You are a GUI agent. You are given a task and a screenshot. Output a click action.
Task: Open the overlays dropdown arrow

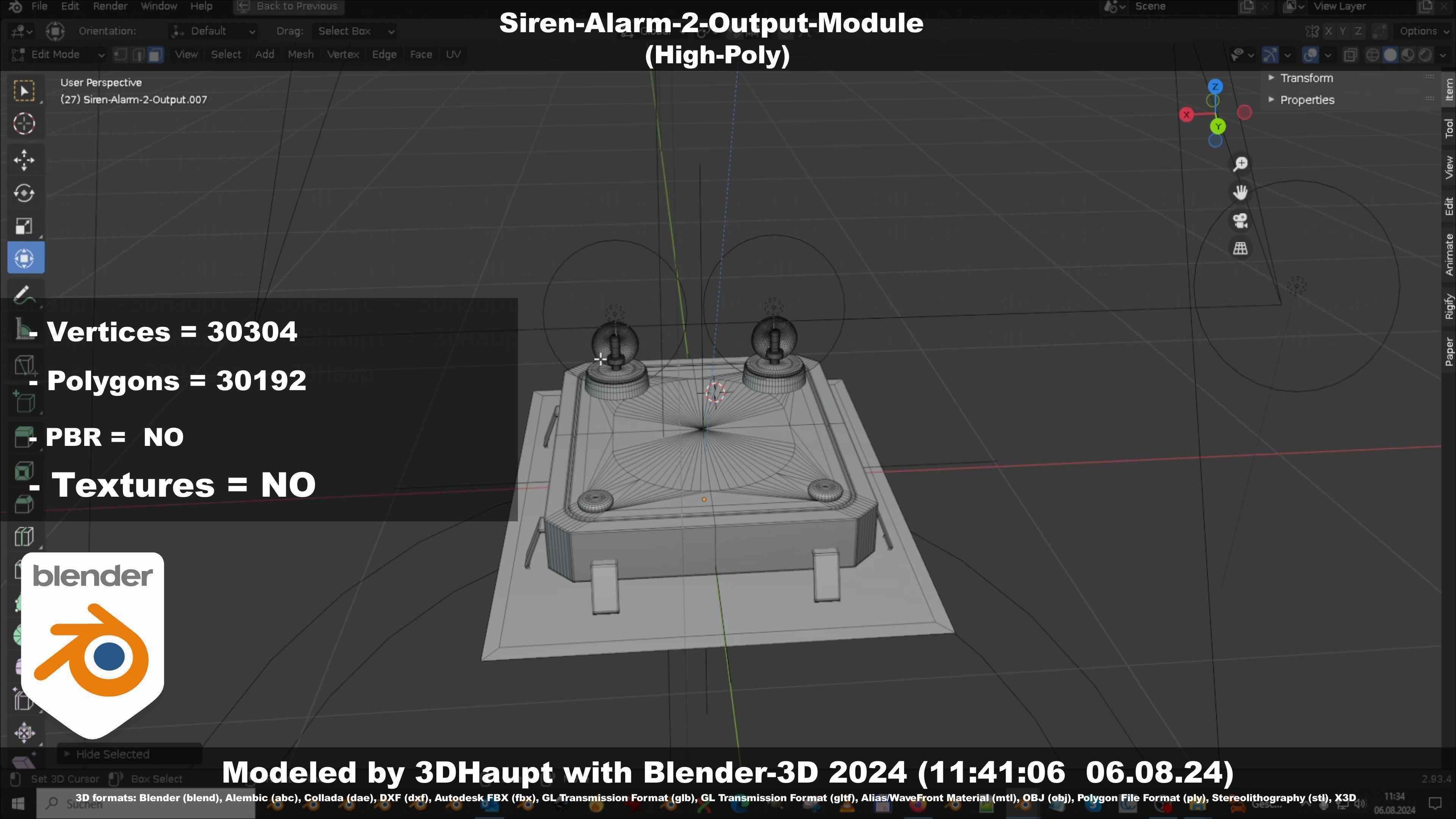click(x=1328, y=55)
